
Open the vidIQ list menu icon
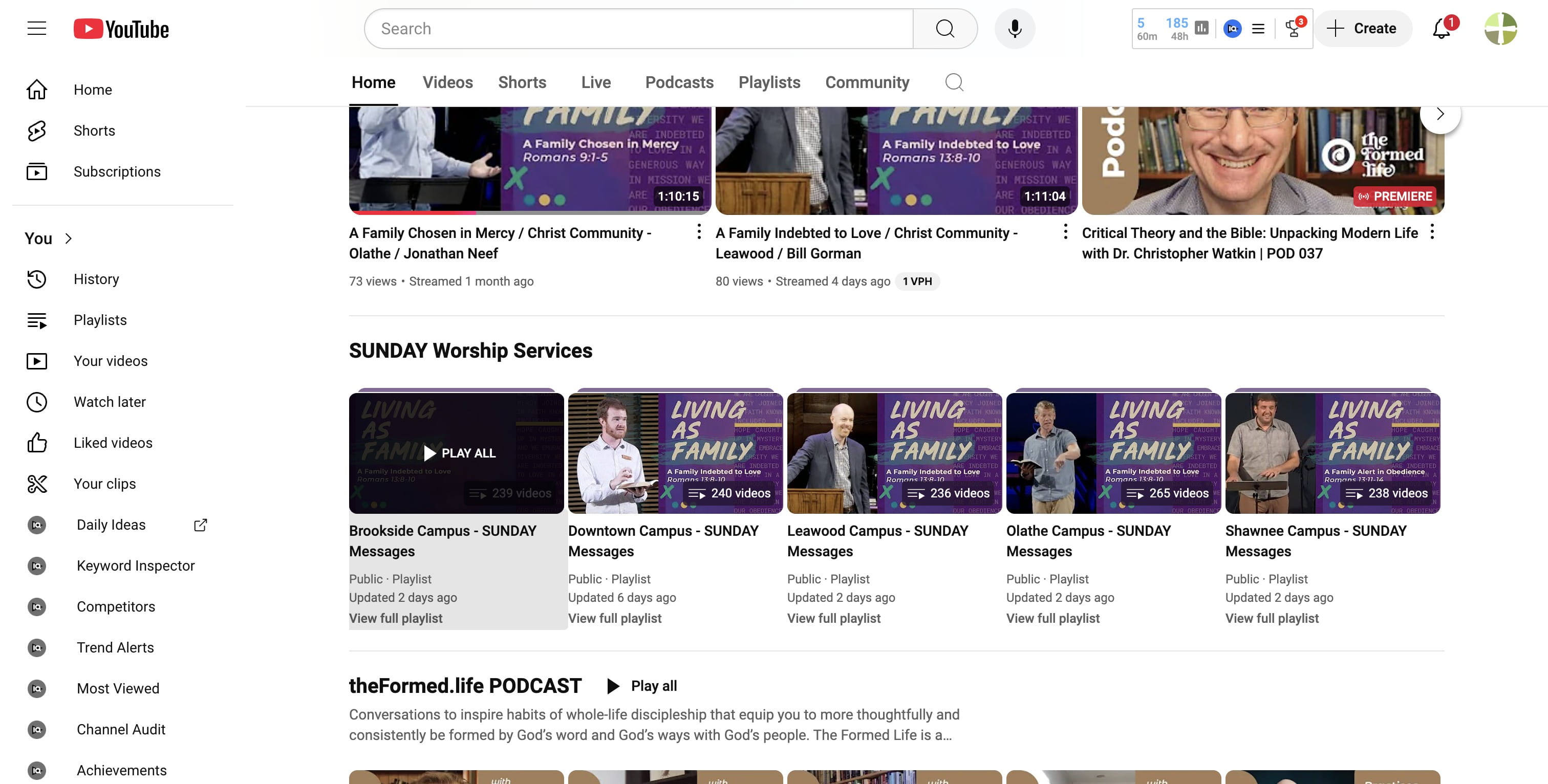tap(1258, 28)
